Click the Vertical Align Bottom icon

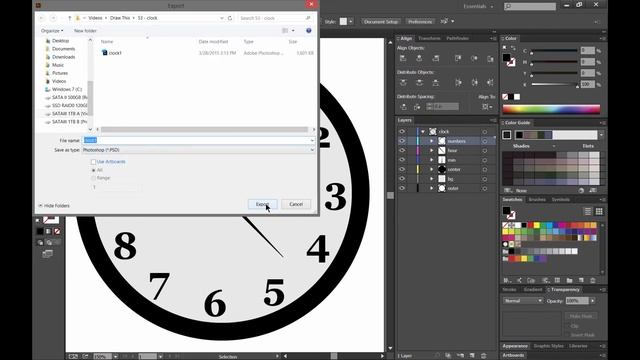pos(490,58)
